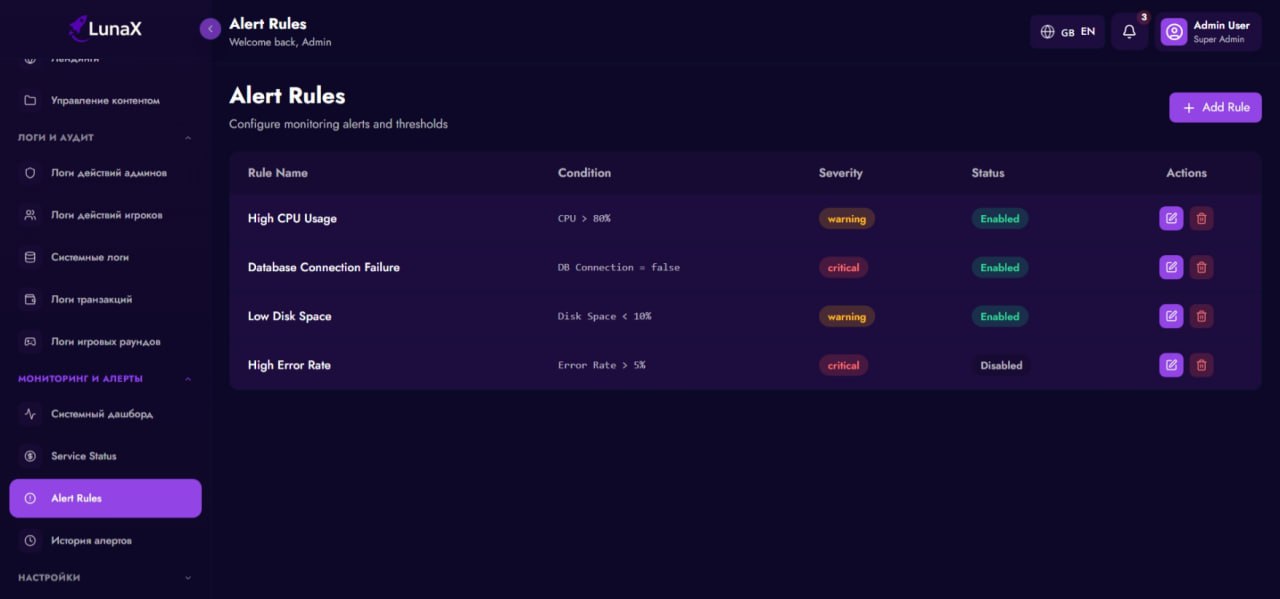Click the Condition column header

[x=584, y=173]
